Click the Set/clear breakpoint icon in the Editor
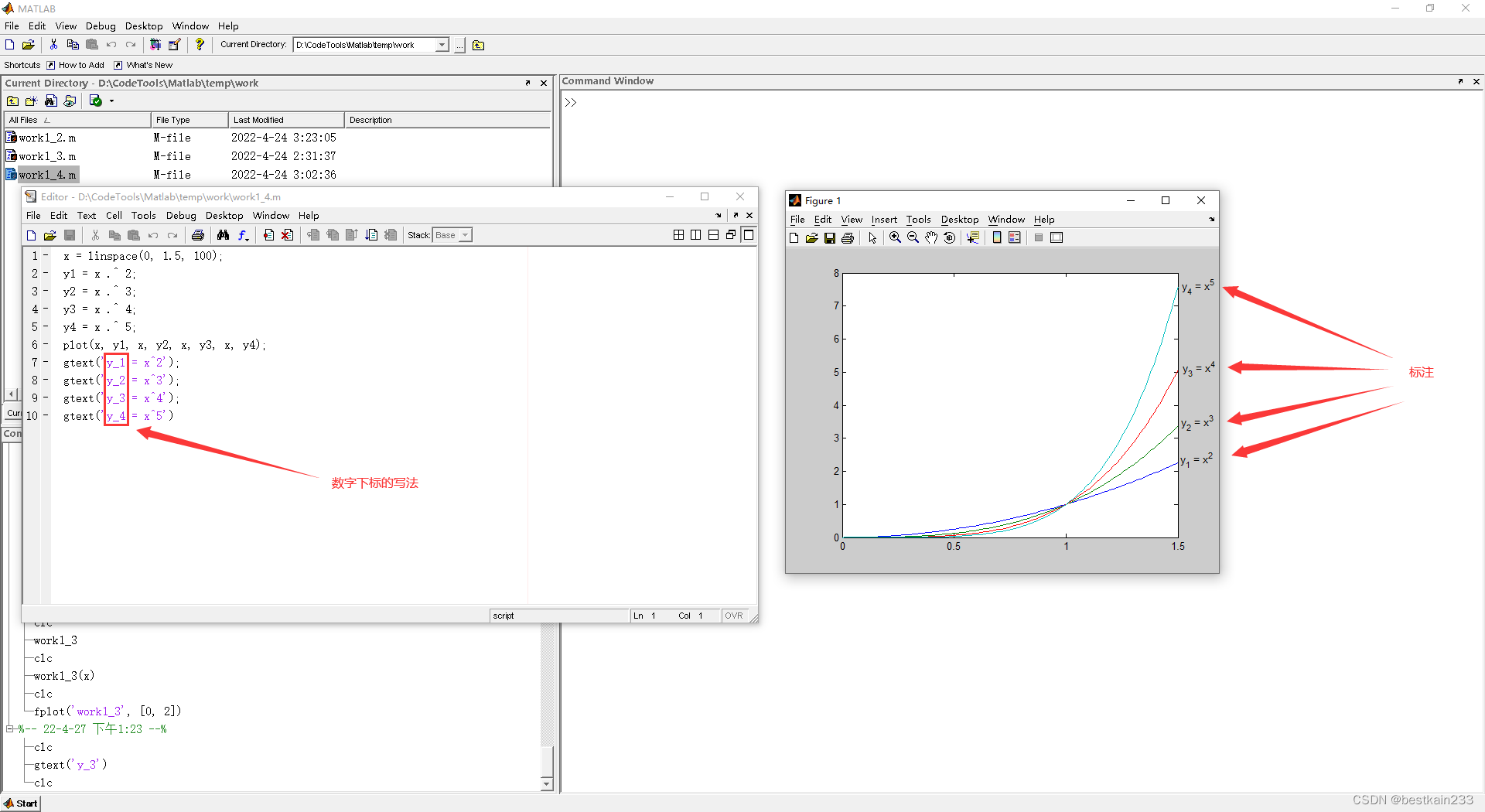The width and height of the screenshot is (1485, 812). (268, 235)
